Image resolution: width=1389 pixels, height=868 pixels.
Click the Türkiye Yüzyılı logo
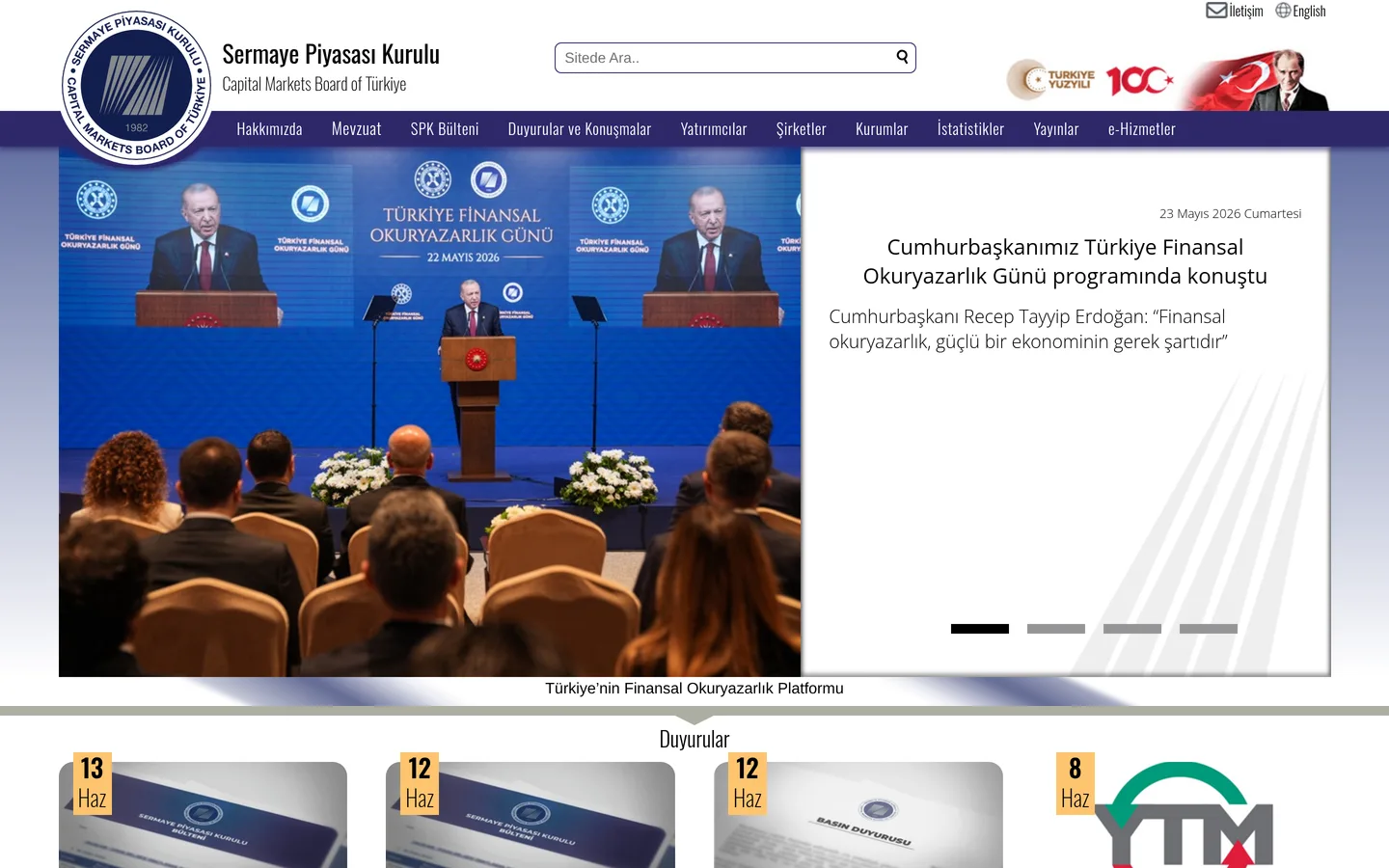point(1051,80)
